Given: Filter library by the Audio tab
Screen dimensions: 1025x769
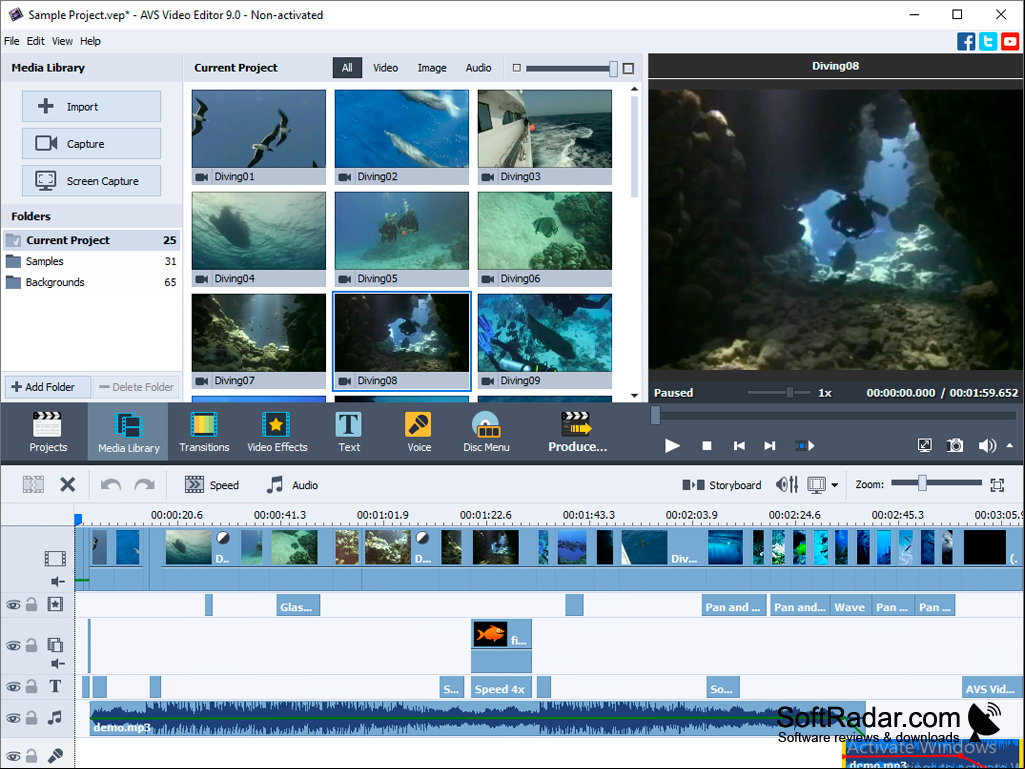Looking at the screenshot, I should click(x=478, y=68).
